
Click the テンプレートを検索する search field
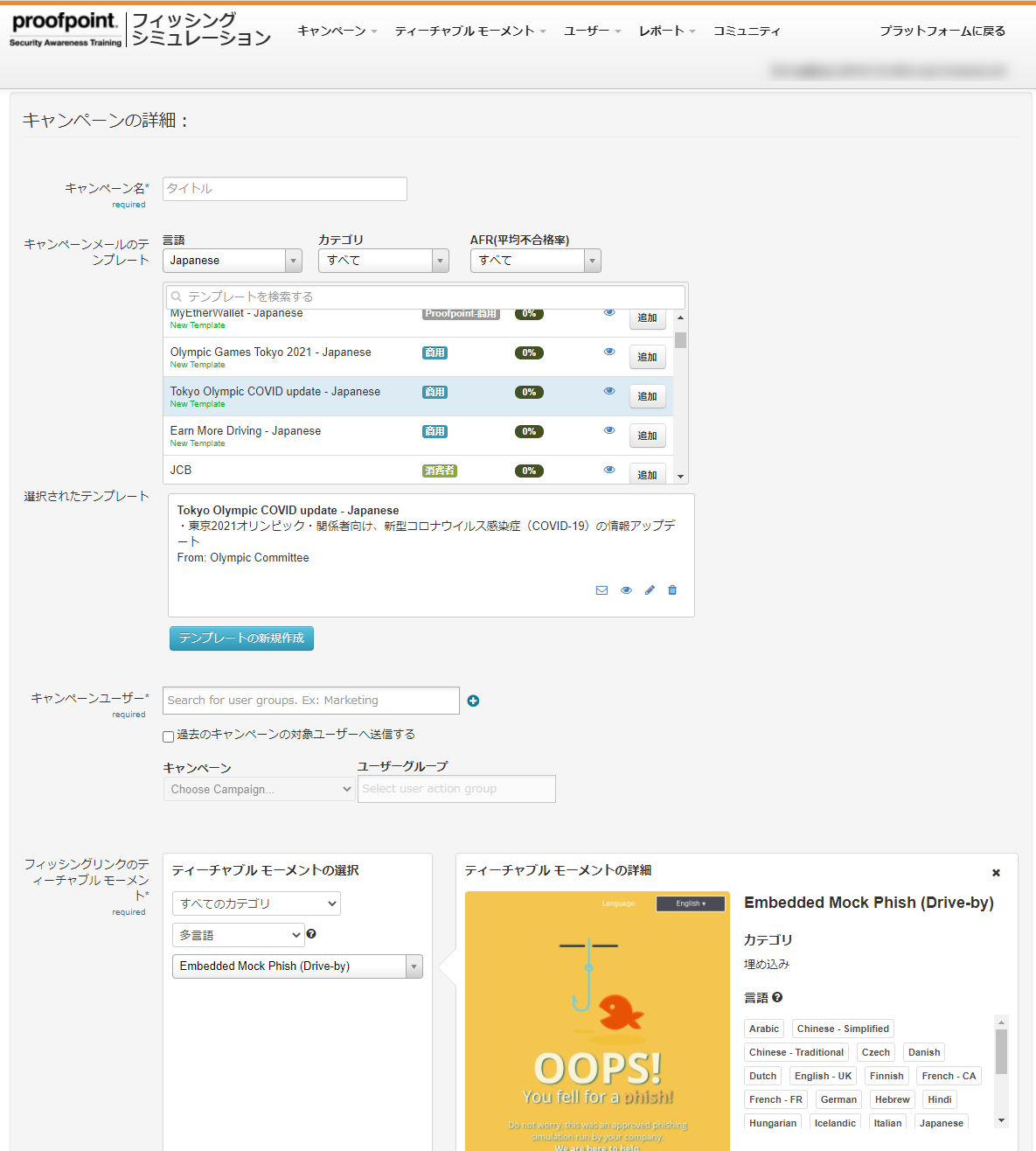click(426, 297)
